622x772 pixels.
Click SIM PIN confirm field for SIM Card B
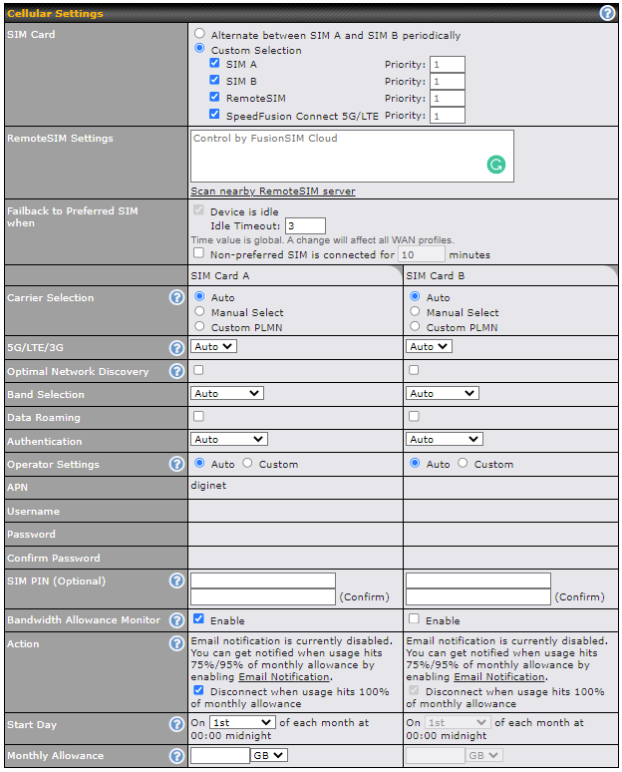[x=478, y=597]
